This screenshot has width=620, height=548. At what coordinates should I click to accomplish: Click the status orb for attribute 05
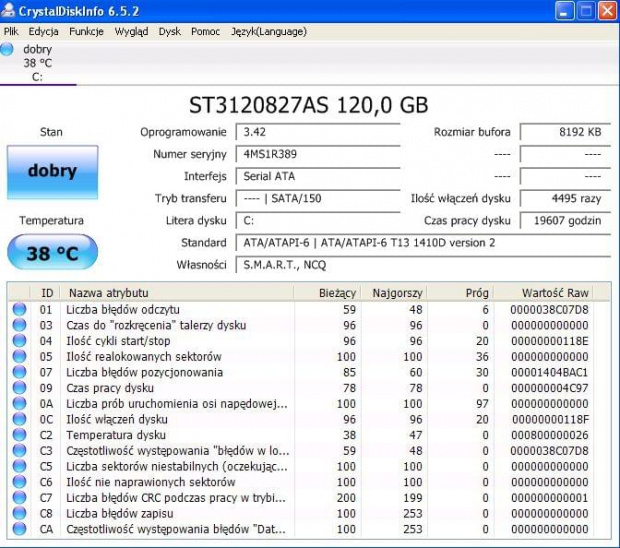(x=19, y=357)
